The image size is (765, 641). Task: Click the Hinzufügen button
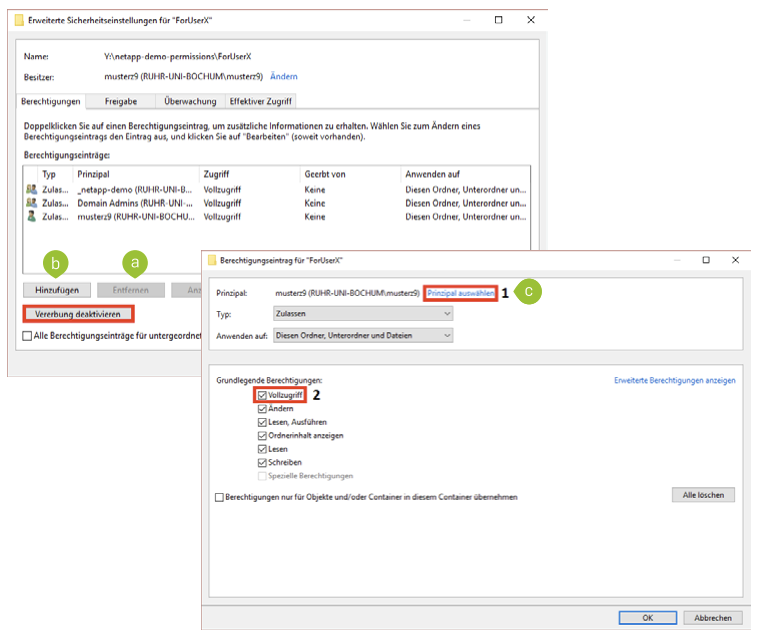(57, 290)
